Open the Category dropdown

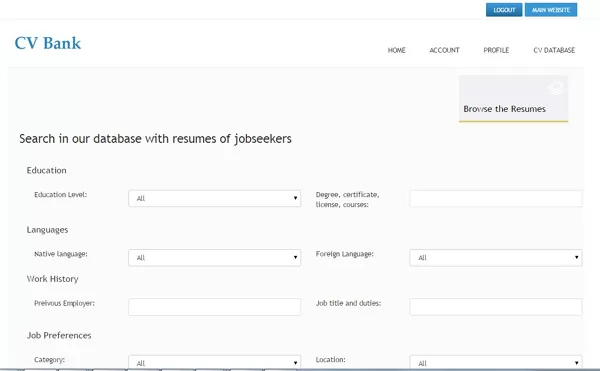(214, 363)
